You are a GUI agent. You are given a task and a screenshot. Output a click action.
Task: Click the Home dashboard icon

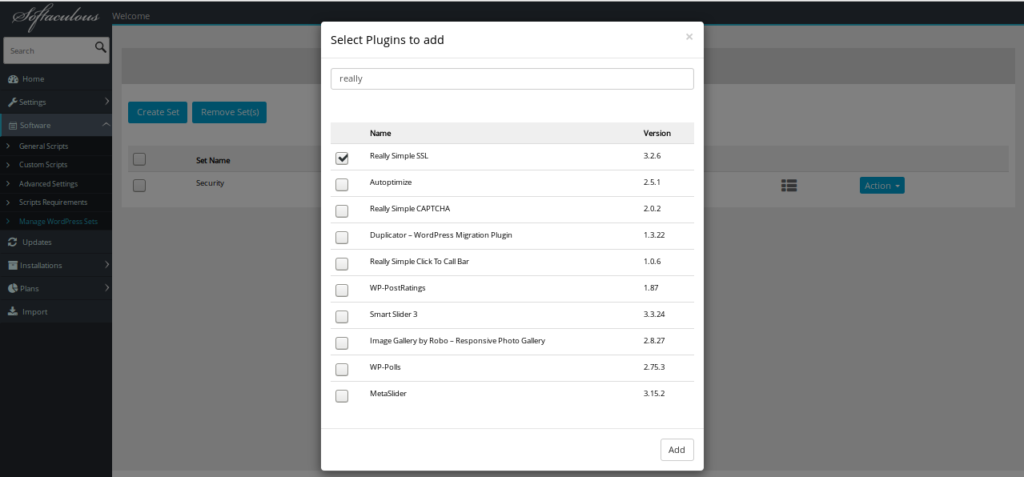[x=12, y=79]
